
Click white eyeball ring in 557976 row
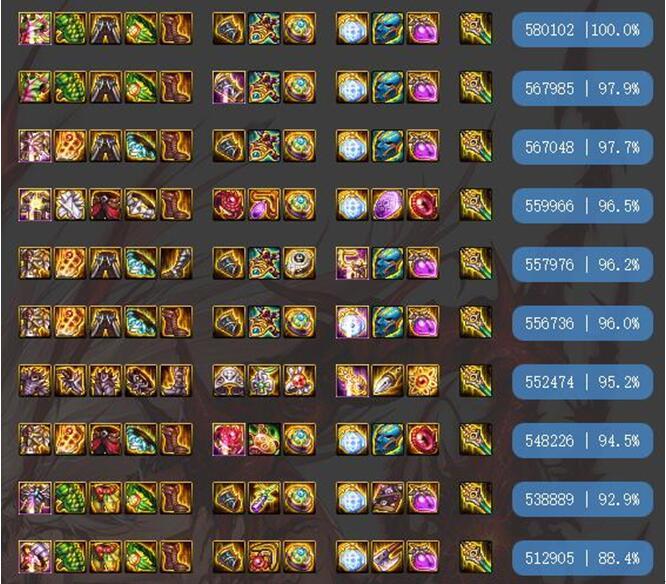pos(299,263)
